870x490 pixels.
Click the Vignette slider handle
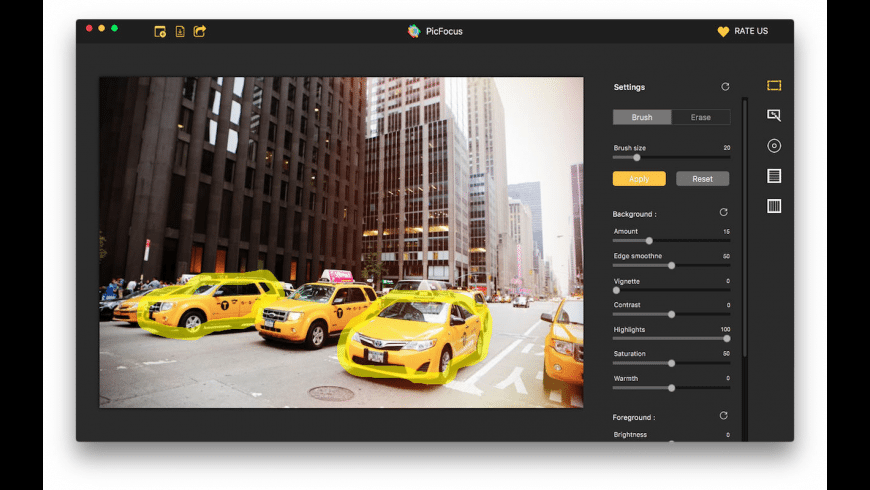click(616, 290)
